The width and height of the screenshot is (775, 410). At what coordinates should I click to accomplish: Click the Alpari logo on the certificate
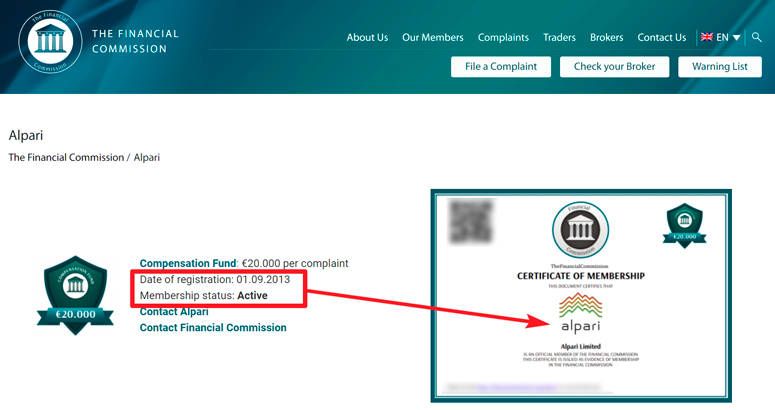pos(581,313)
